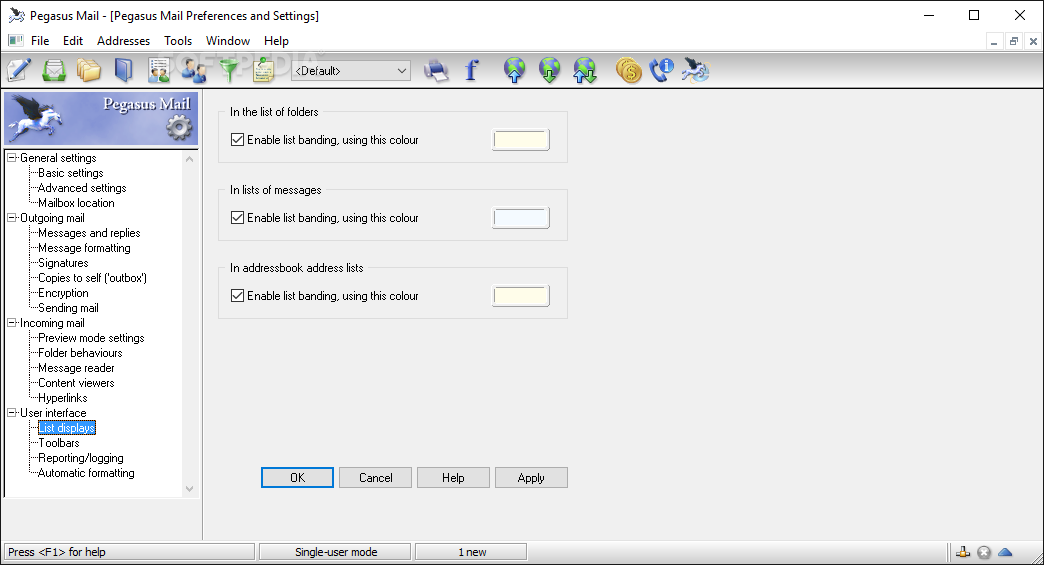Click globe with green down arrow icon

549,70
